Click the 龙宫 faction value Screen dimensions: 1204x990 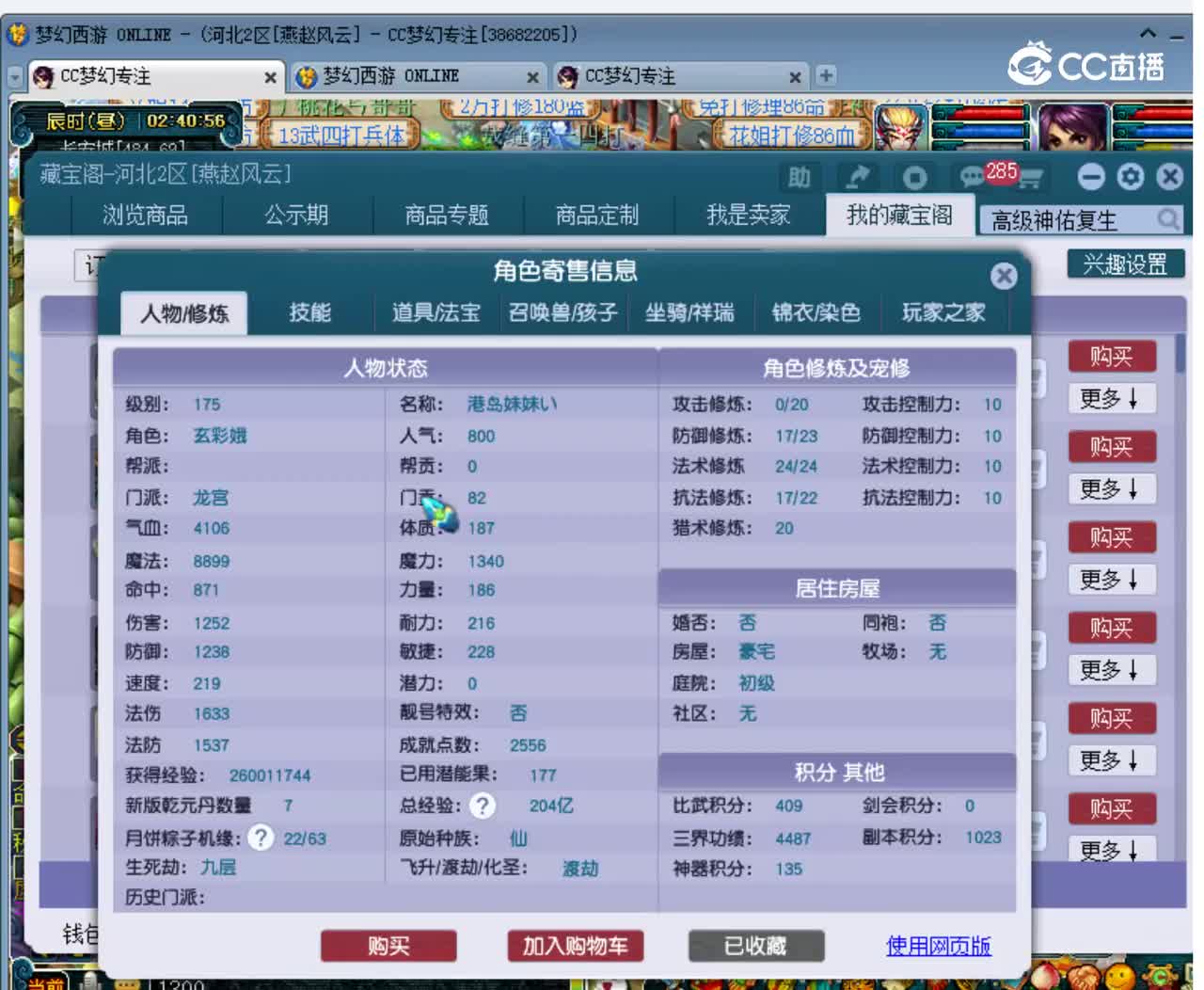[211, 498]
